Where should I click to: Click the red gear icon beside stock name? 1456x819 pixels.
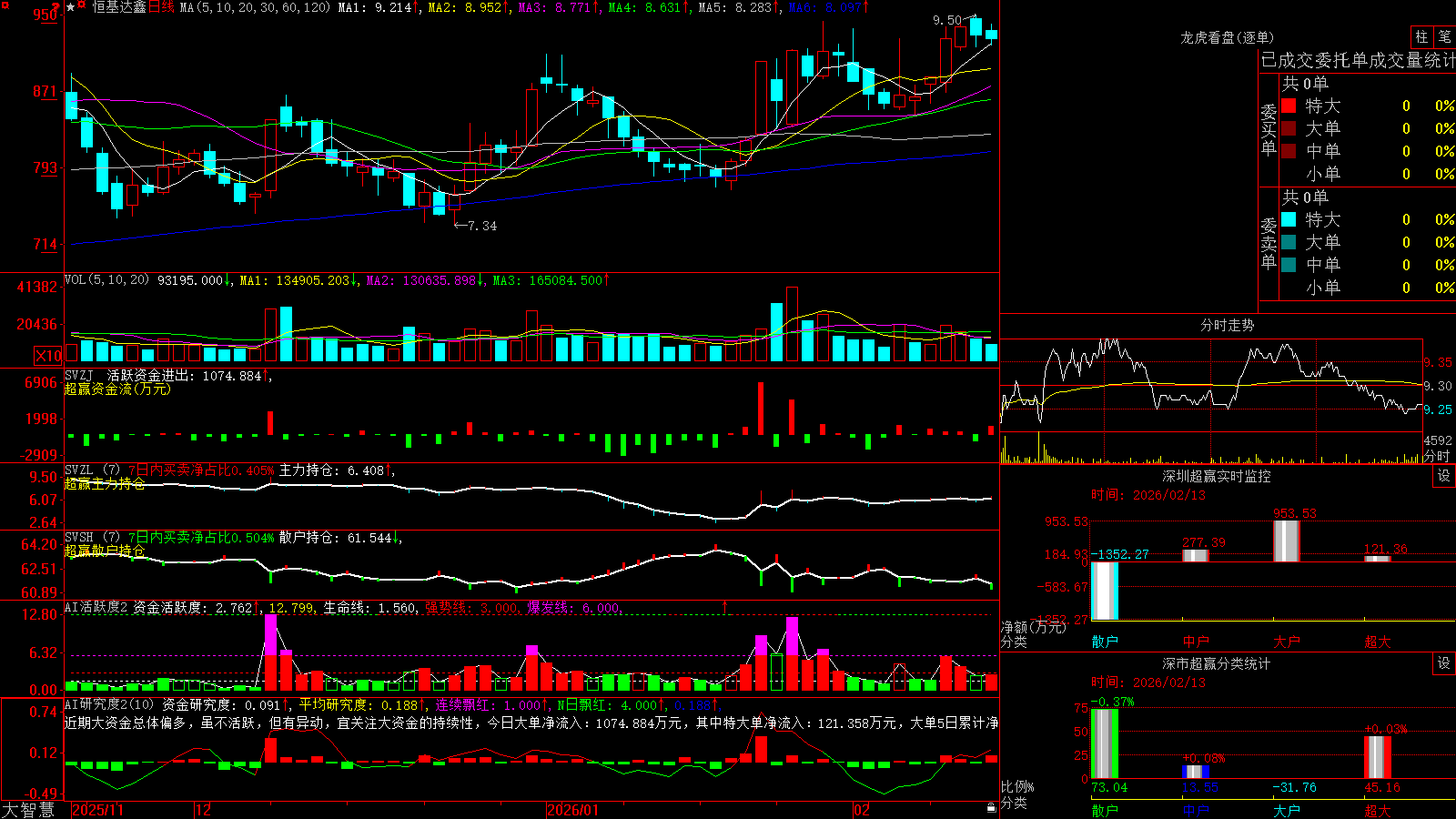(82, 6)
